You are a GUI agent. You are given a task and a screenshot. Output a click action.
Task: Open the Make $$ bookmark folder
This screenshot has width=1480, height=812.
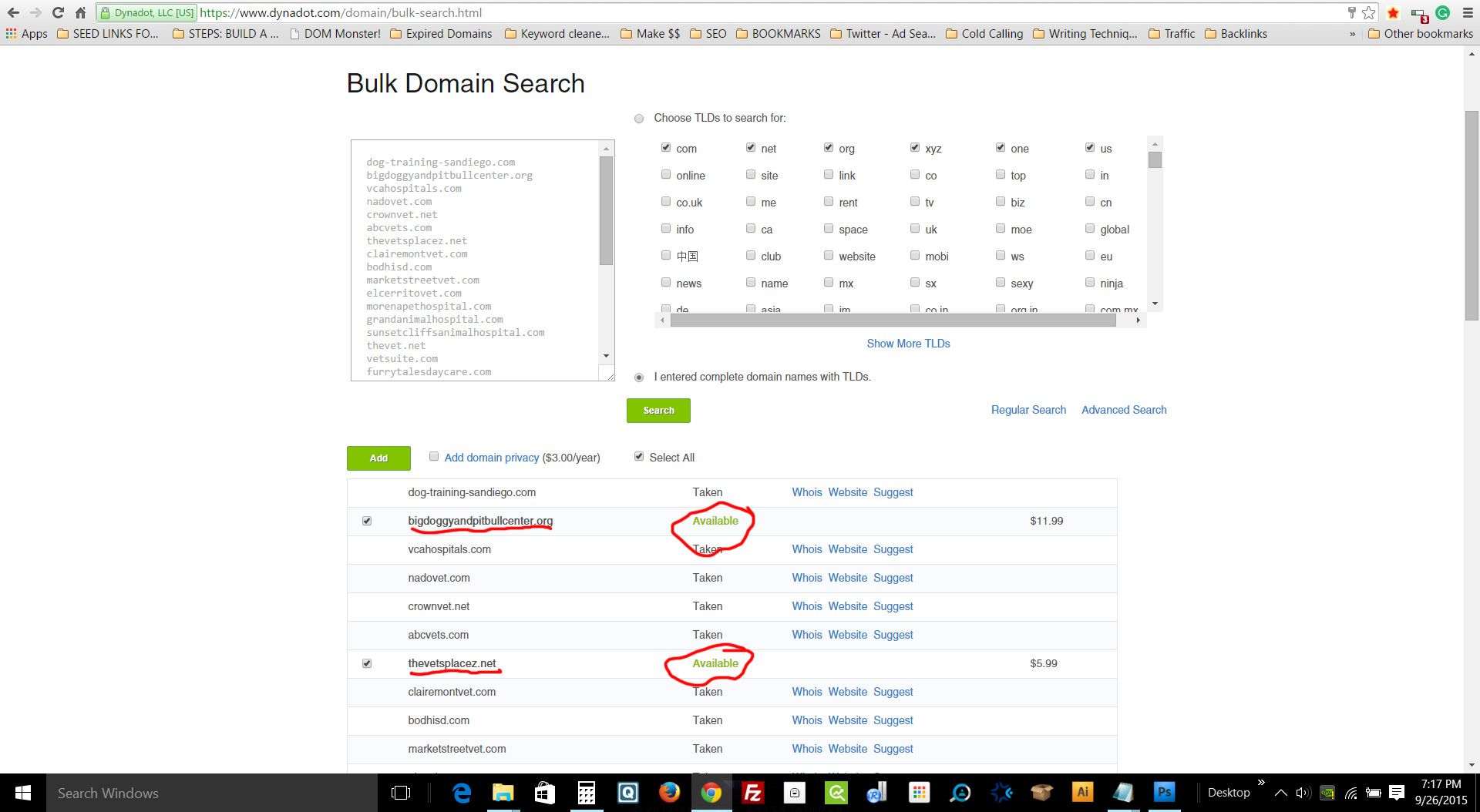coord(650,34)
